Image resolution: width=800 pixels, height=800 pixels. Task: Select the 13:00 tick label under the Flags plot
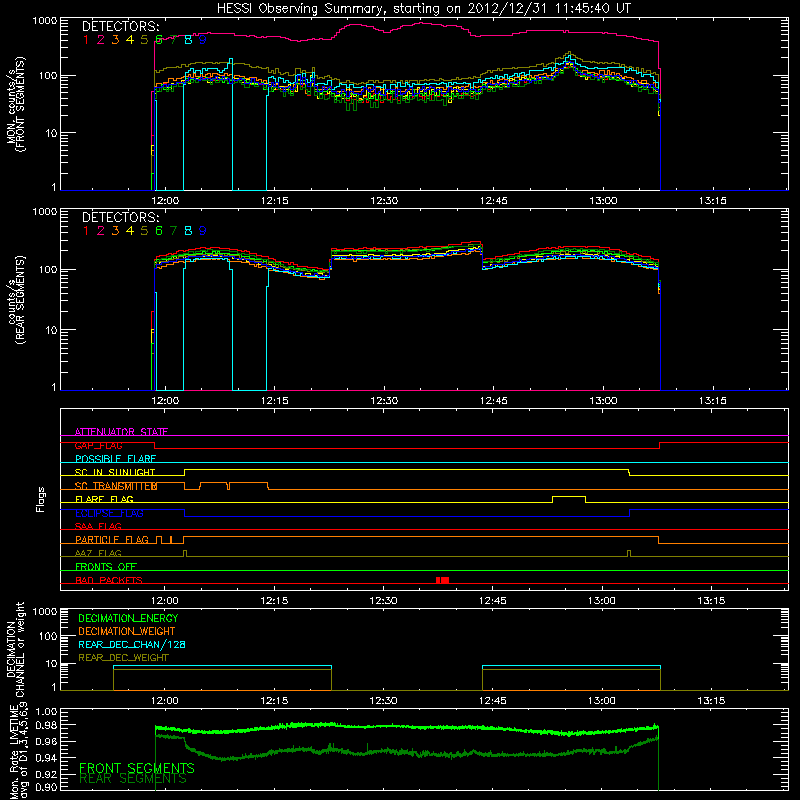pyautogui.click(x=602, y=601)
